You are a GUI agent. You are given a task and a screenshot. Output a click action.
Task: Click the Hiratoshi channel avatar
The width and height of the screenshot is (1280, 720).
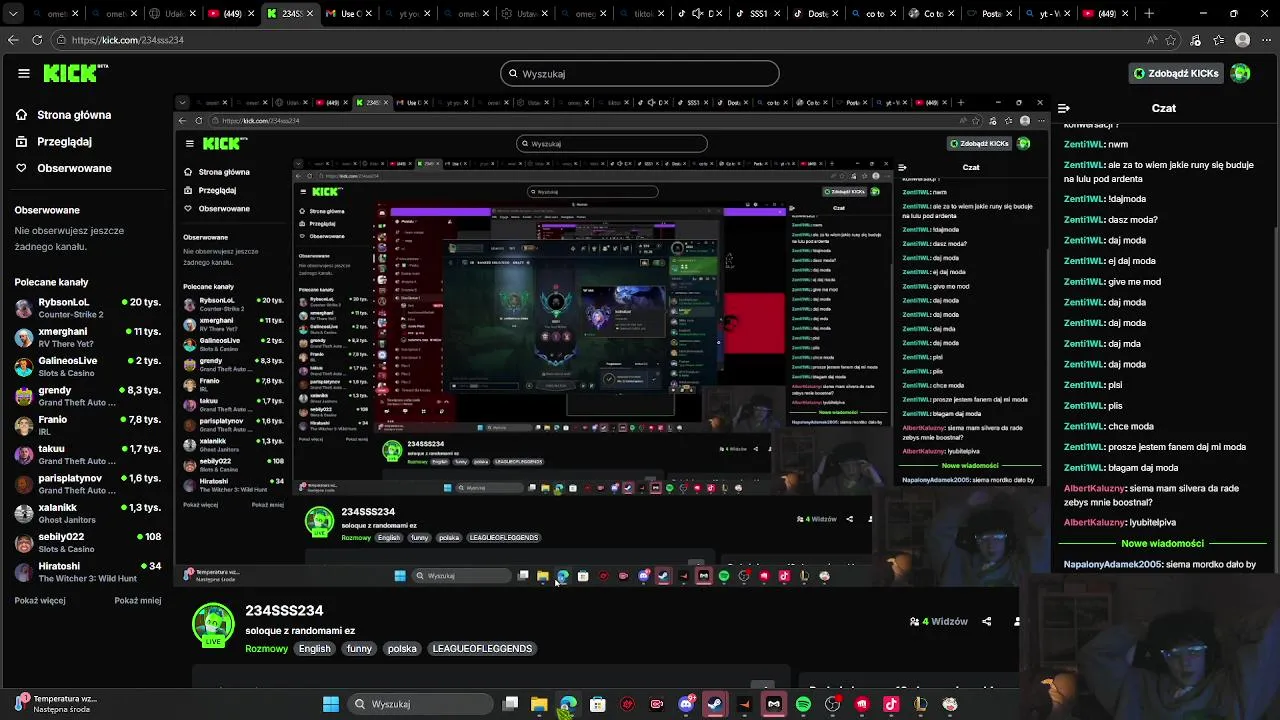coord(24,572)
